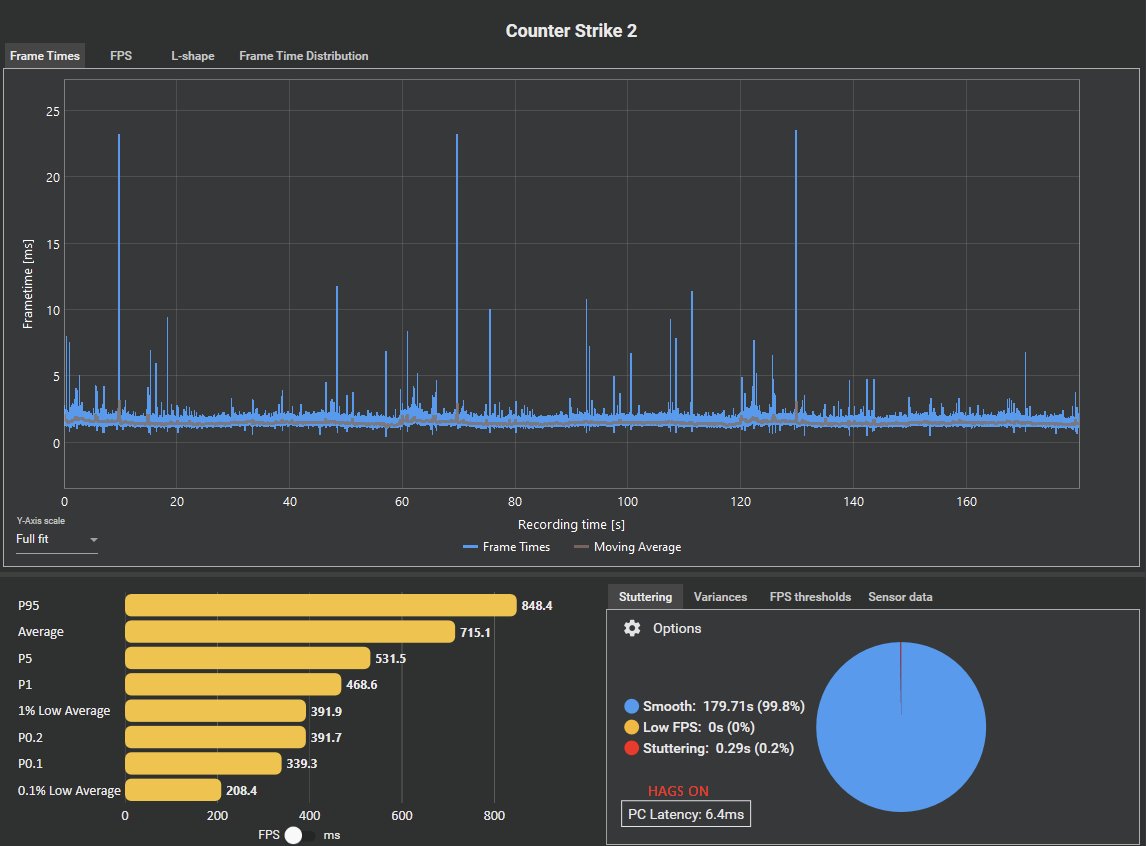Screen dimensions: 1146x846
Task: Click the 'PC Latency: 6.4ms' box
Action: [x=686, y=814]
